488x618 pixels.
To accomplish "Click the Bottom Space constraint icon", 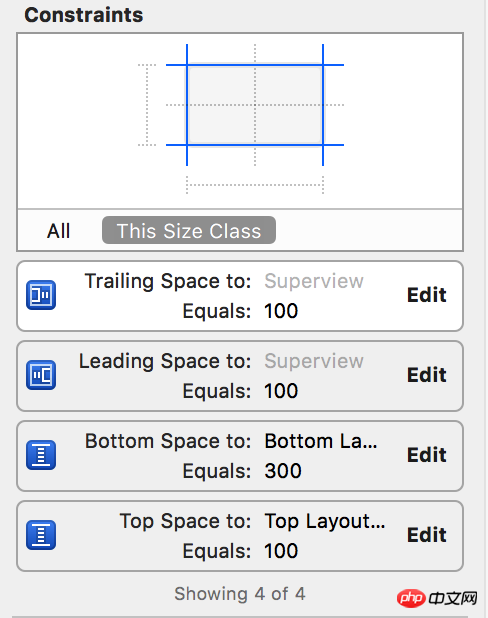I will [41, 455].
